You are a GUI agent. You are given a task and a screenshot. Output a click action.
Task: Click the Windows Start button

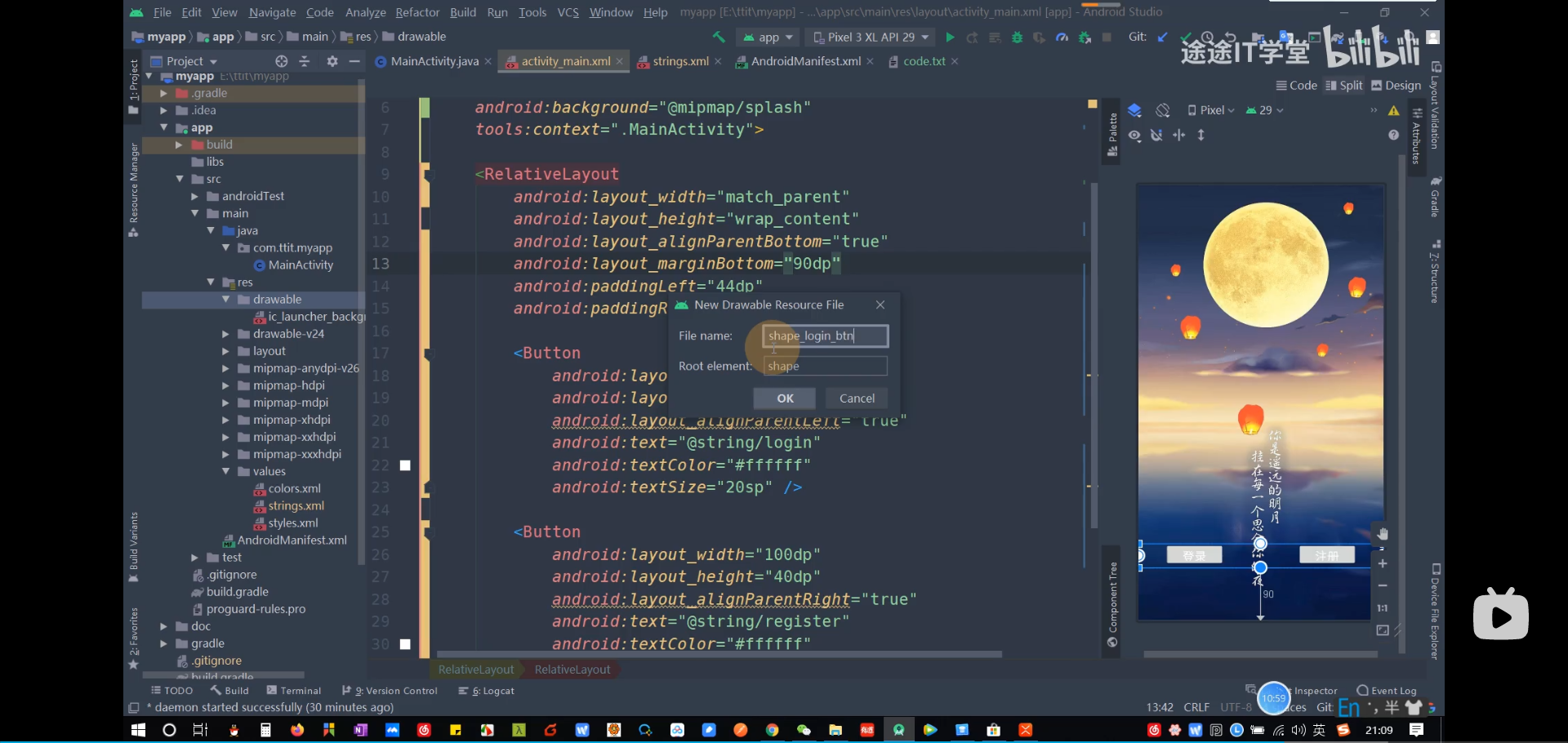tap(138, 730)
